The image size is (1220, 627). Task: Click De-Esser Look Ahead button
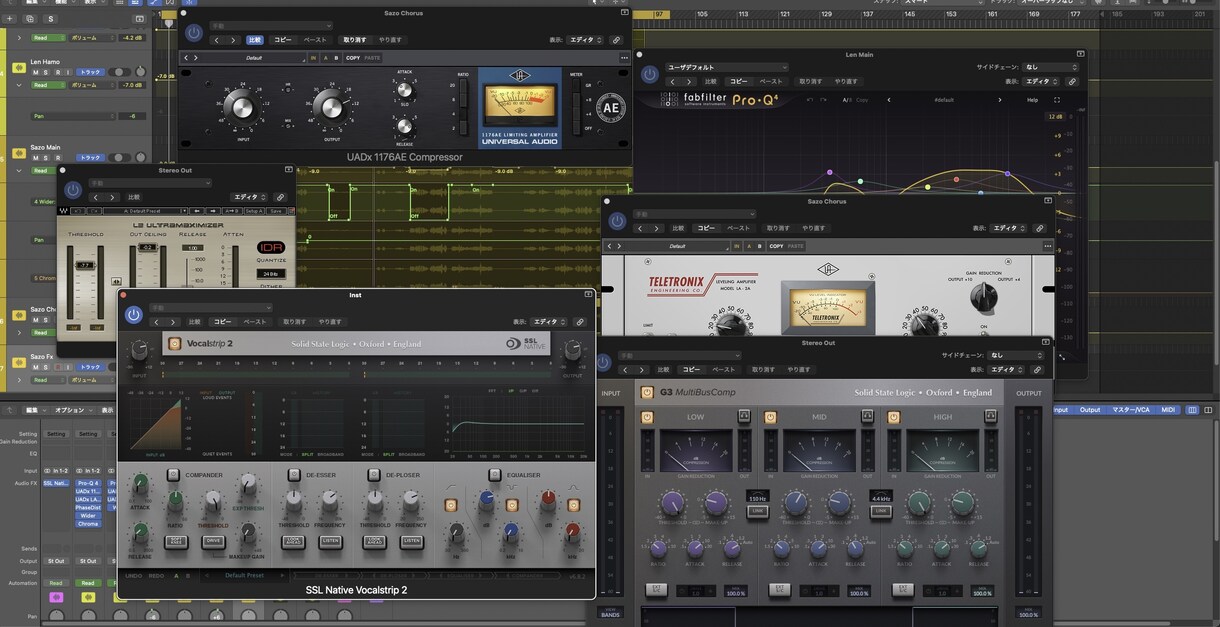[293, 541]
